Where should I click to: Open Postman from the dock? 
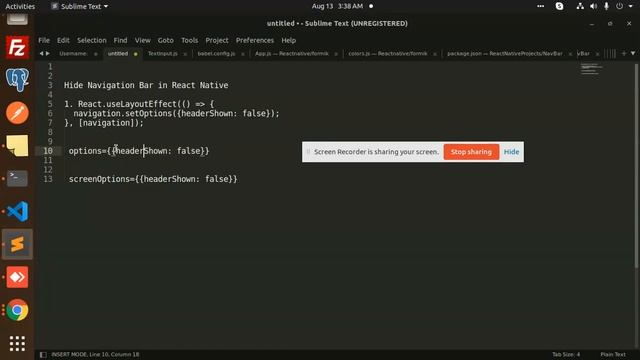point(17,113)
